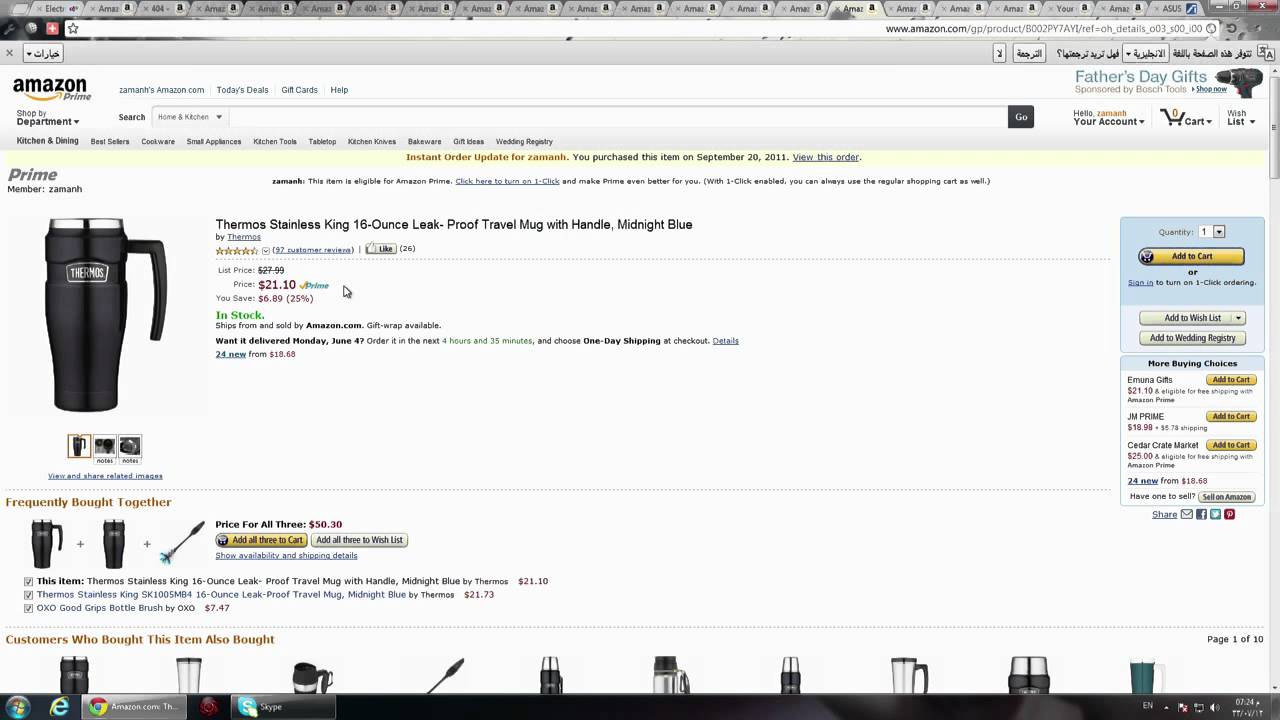1280x720 pixels.
Task: Open the Chrome wrench settings menu
Action: point(10,28)
